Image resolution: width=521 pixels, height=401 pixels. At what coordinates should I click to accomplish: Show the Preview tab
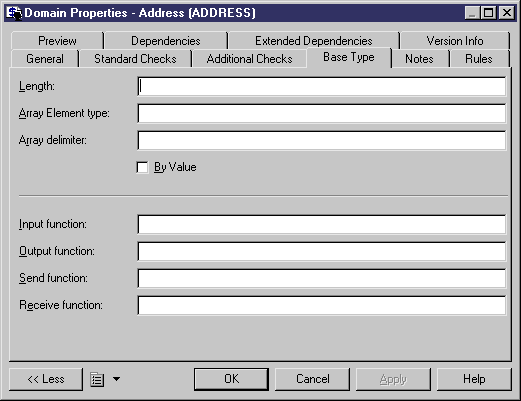click(x=57, y=41)
